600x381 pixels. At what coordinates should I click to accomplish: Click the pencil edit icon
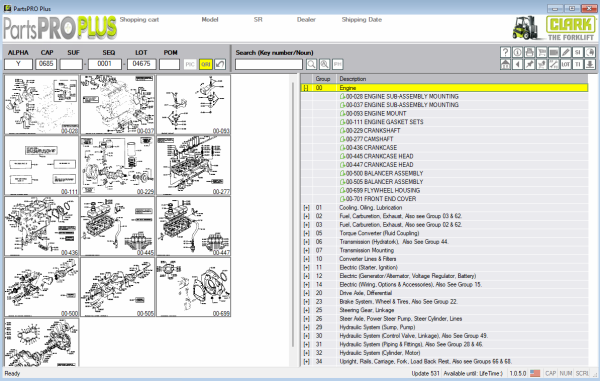(x=566, y=52)
